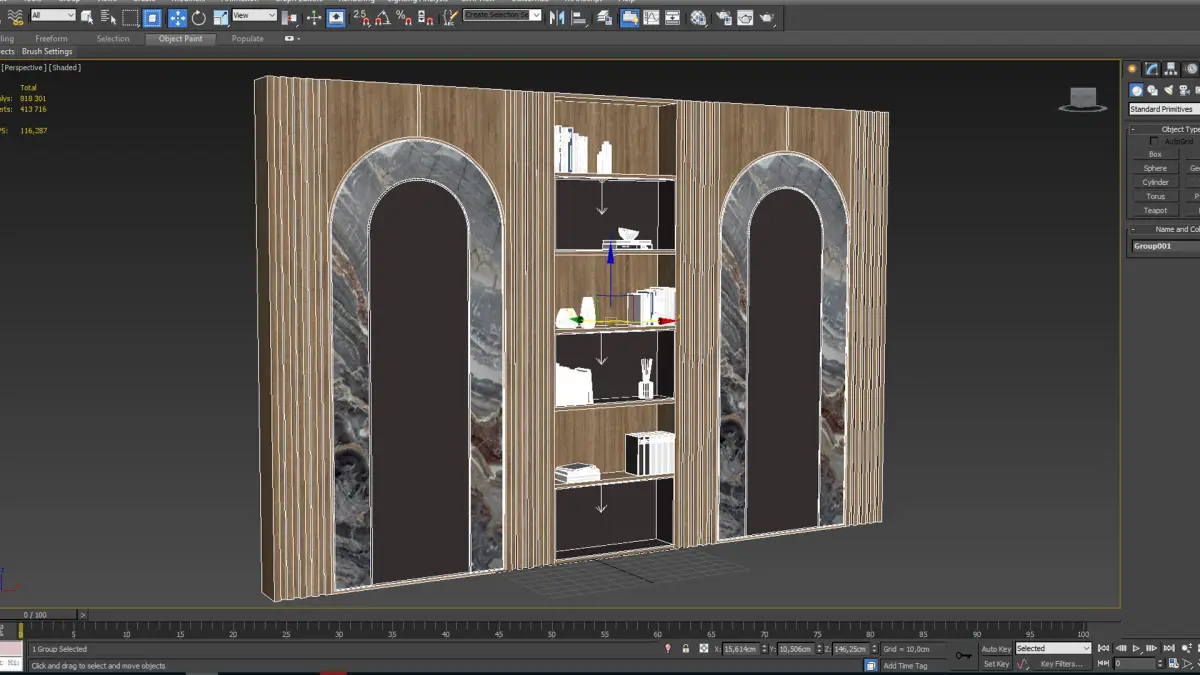
Task: Open Brush Settings panel tab
Action: coord(47,51)
